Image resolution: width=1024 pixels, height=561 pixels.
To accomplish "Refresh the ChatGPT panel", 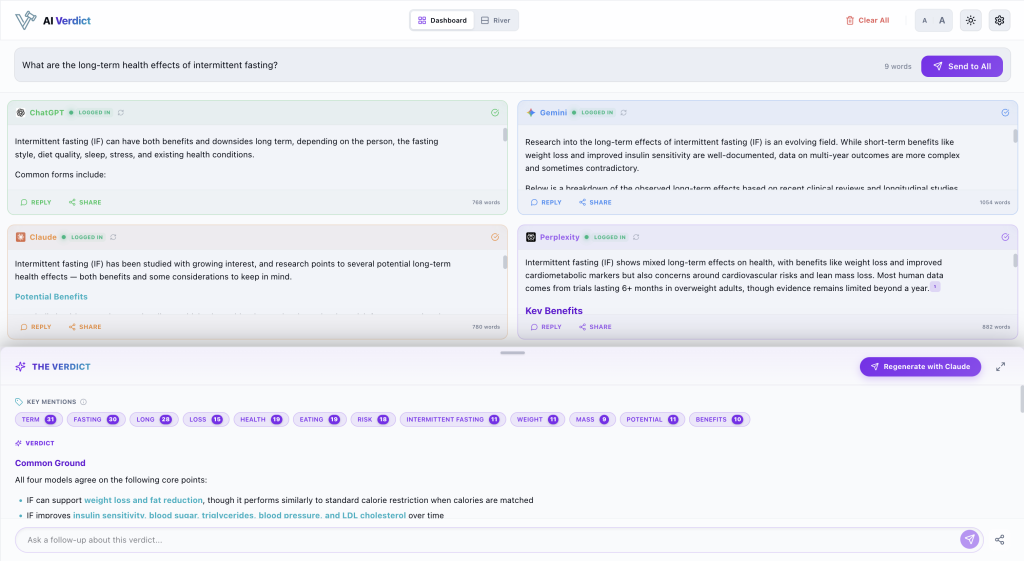I will [121, 112].
